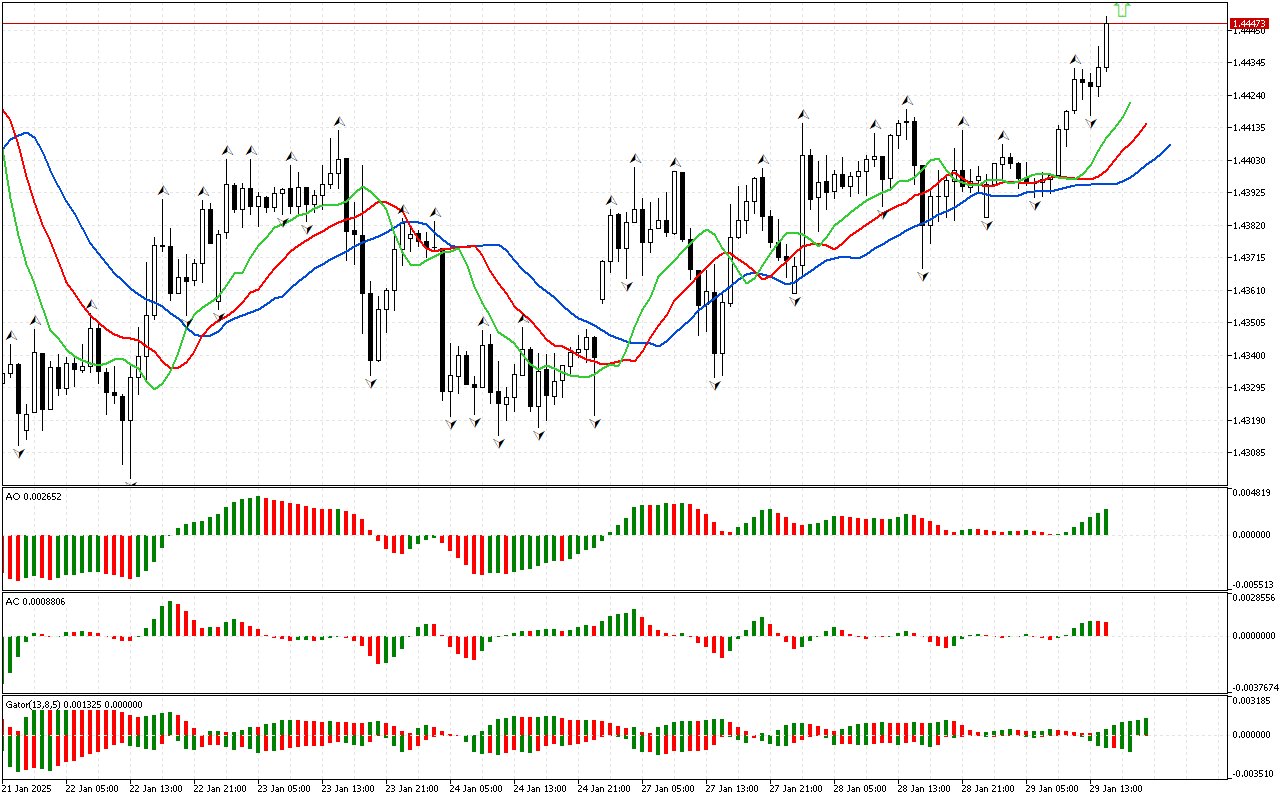
Task: Click Gator scale maximum value 0.003185
Action: click(1253, 702)
